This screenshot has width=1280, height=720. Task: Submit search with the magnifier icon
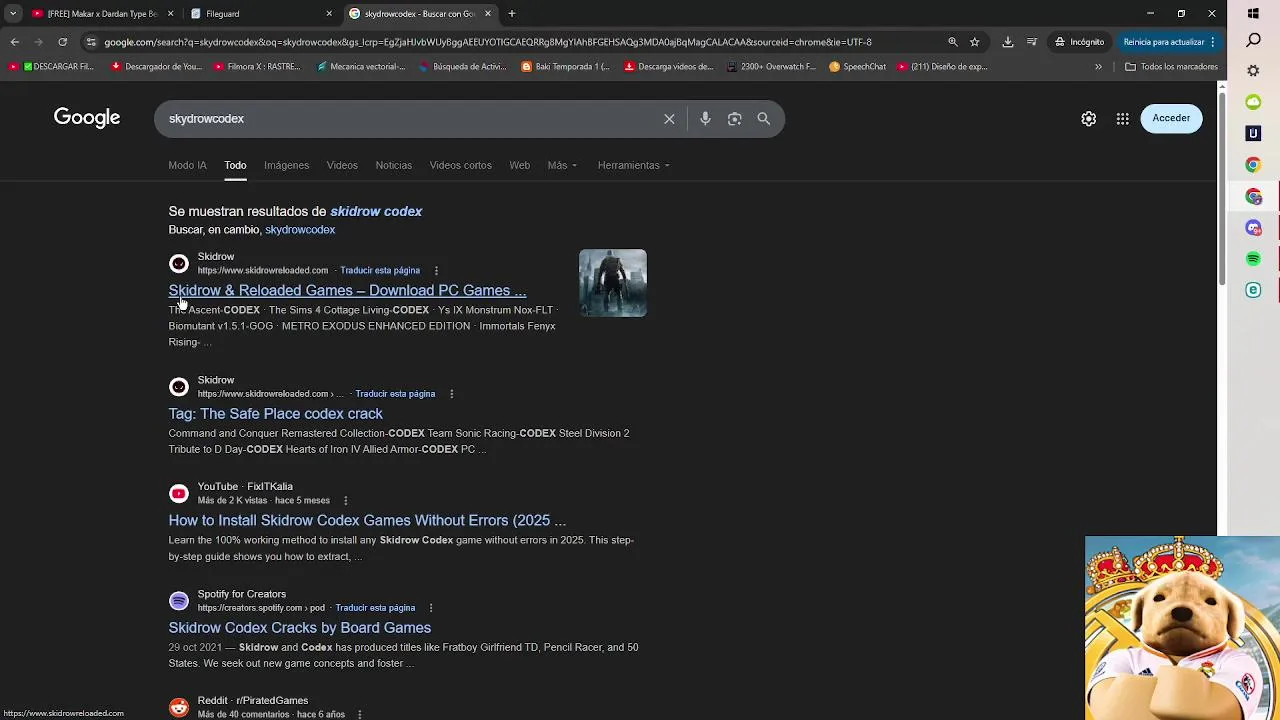tap(763, 119)
